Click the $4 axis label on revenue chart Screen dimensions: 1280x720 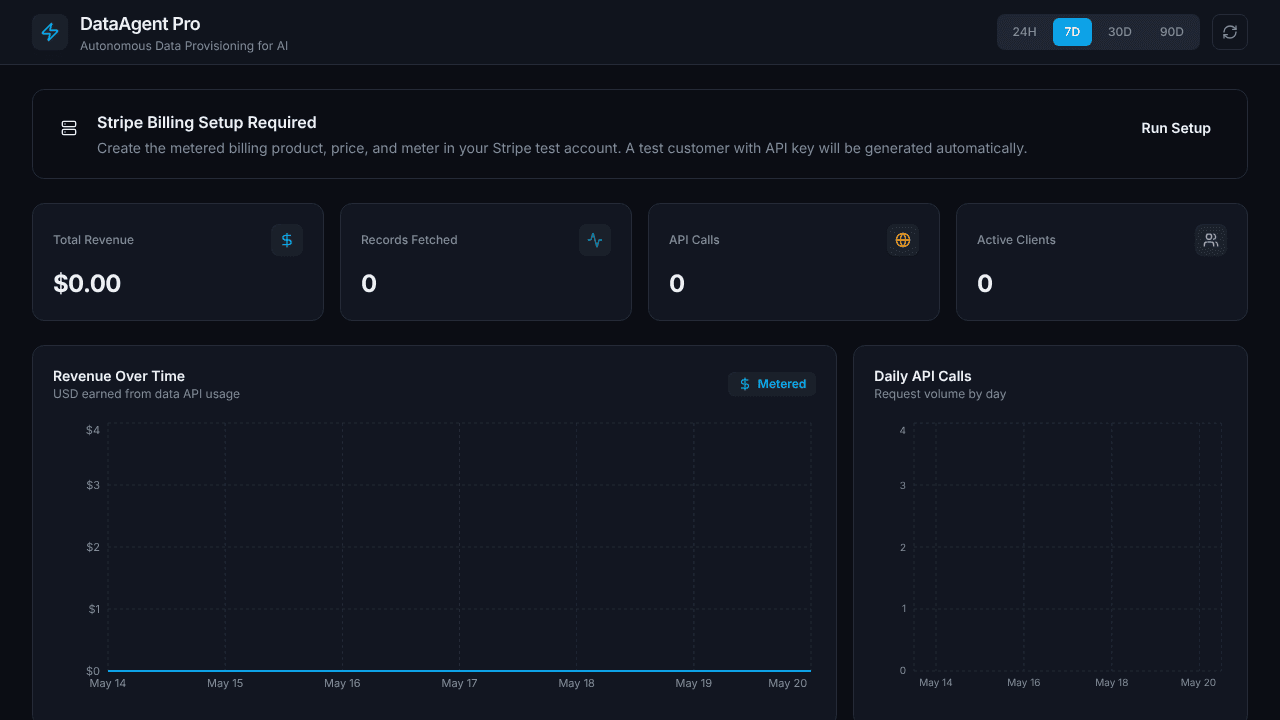click(93, 430)
